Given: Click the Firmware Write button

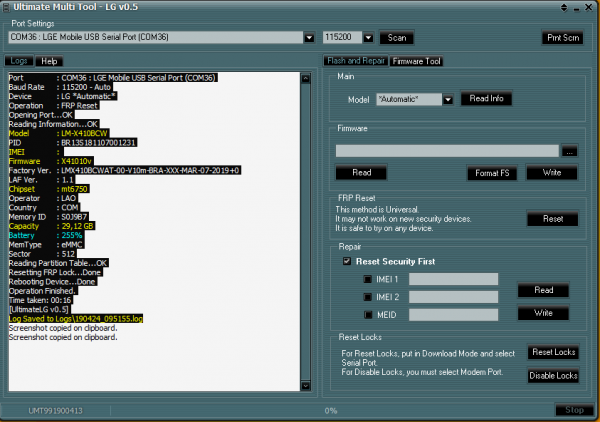Looking at the screenshot, I should (x=552, y=173).
